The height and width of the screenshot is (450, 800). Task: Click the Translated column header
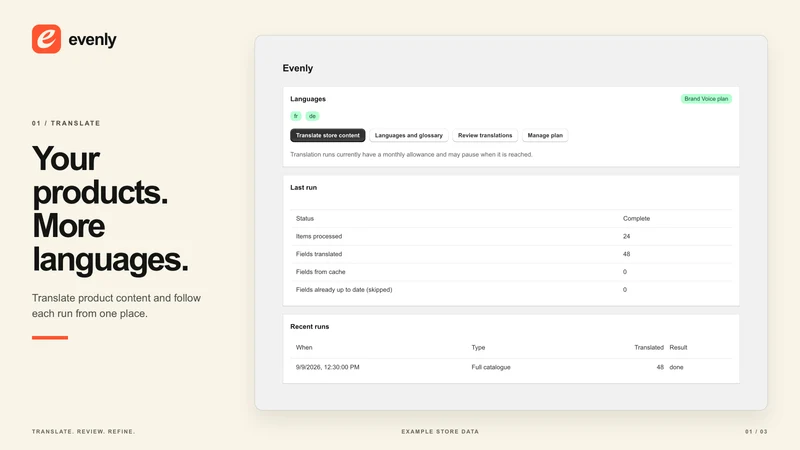coord(649,347)
